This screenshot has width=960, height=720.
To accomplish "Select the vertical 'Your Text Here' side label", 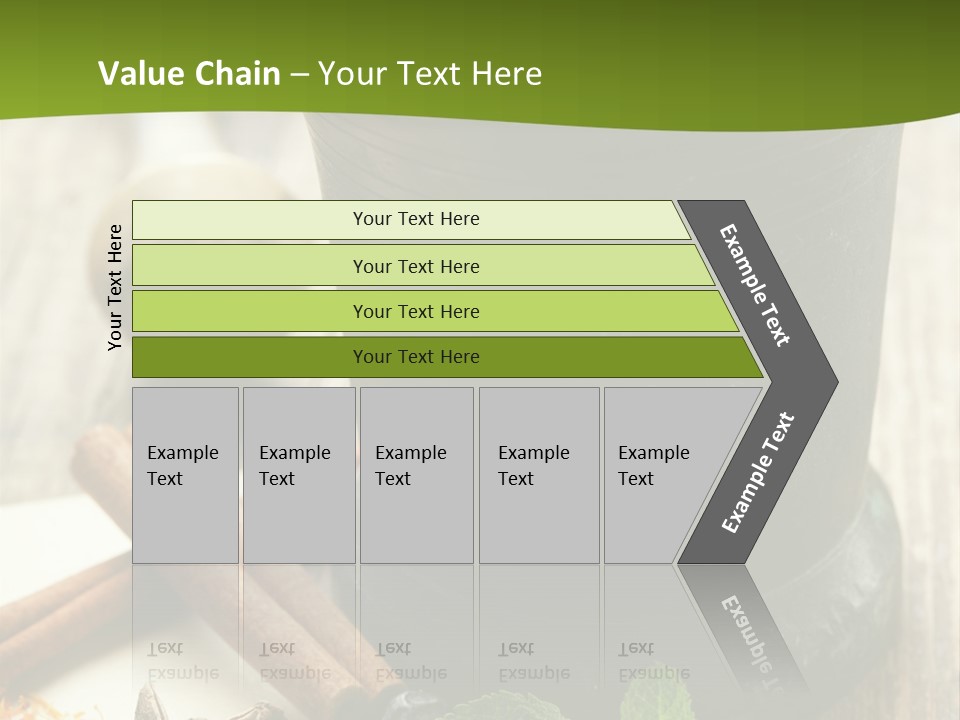I will (115, 288).
